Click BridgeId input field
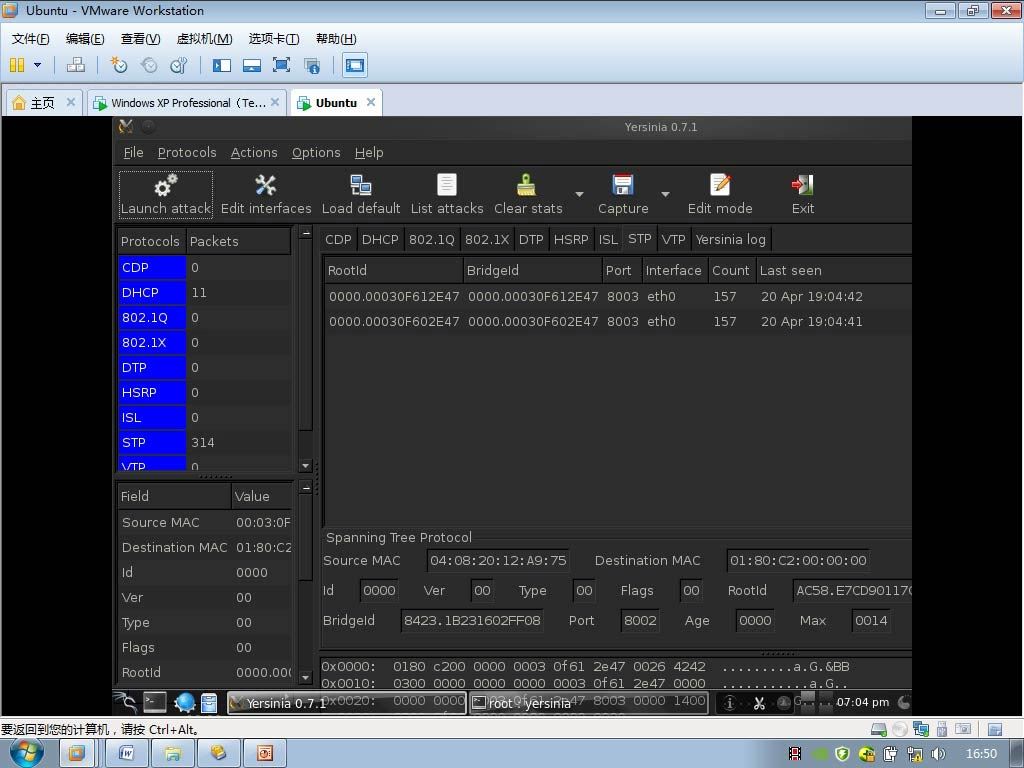This screenshot has width=1024, height=768. click(472, 620)
